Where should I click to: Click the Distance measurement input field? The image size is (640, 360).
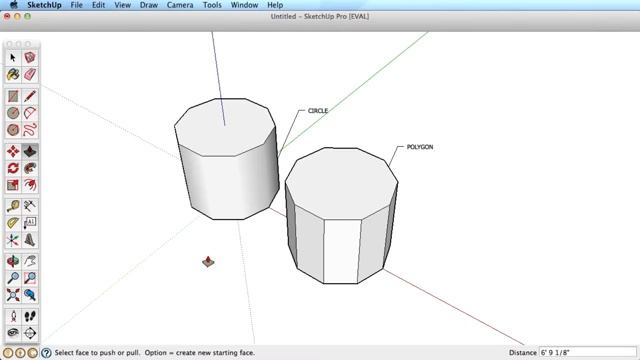tap(588, 353)
